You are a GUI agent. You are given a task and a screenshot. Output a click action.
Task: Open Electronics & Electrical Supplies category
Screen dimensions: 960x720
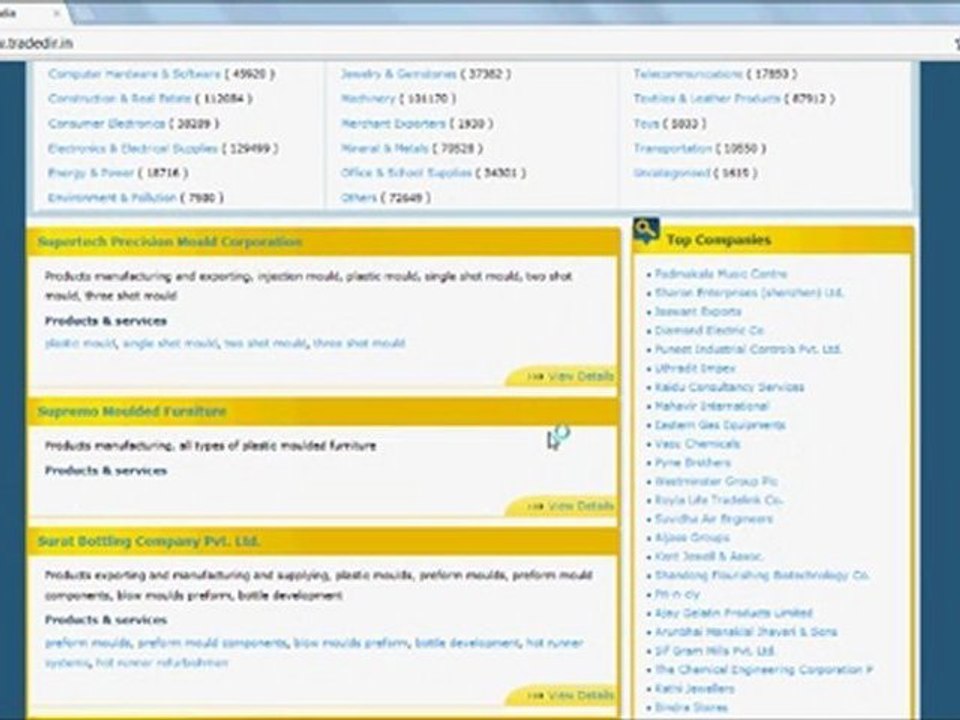tap(133, 149)
